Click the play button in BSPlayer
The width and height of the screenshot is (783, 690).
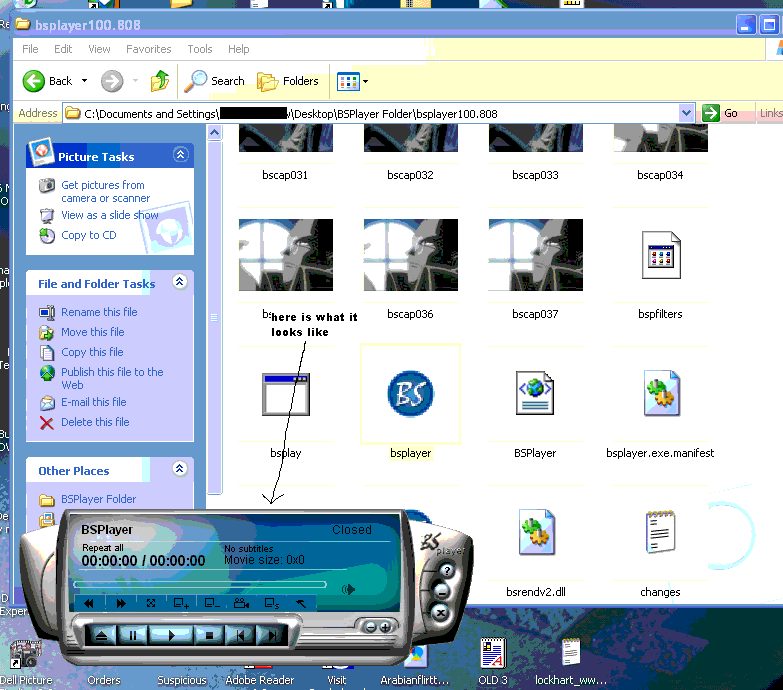click(171, 636)
